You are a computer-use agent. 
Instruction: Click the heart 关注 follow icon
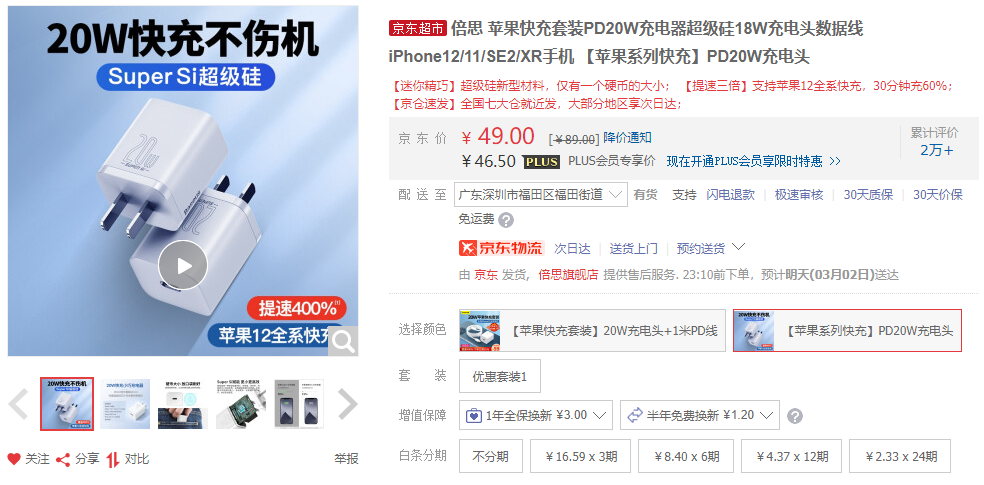click(x=14, y=459)
